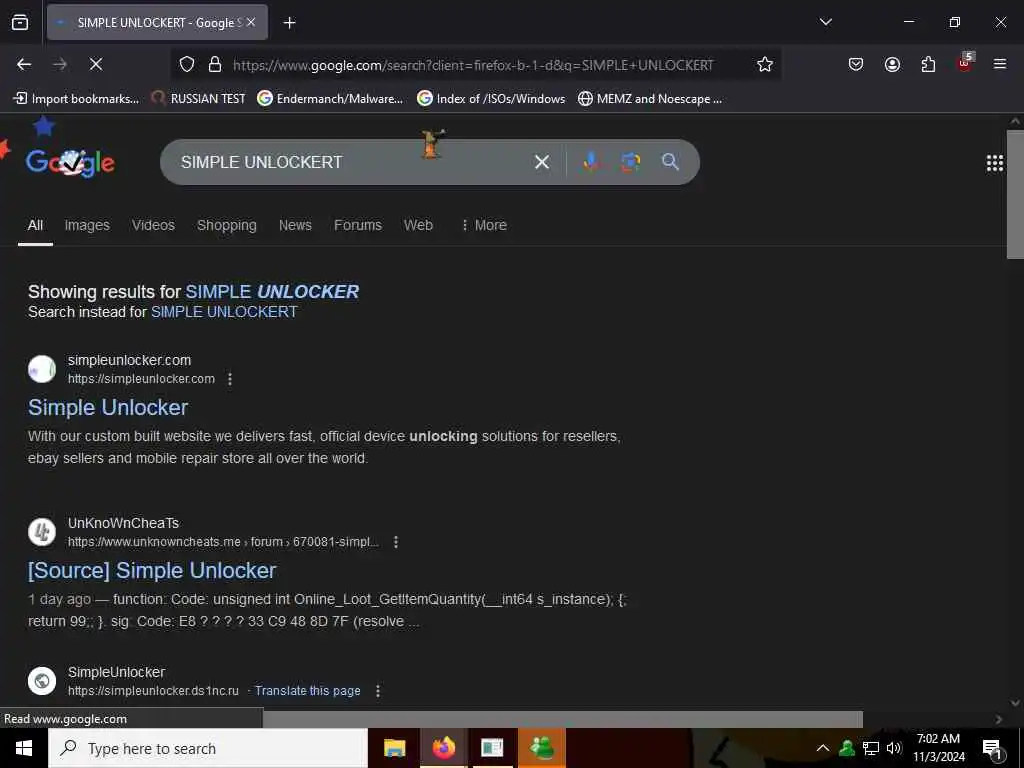Image resolution: width=1024 pixels, height=768 pixels.
Task: Show hidden system tray icons
Action: pos(823,748)
